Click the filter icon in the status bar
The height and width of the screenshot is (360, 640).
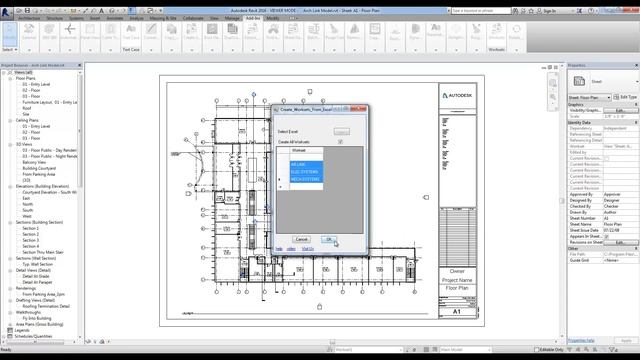pyautogui.click(x=613, y=350)
